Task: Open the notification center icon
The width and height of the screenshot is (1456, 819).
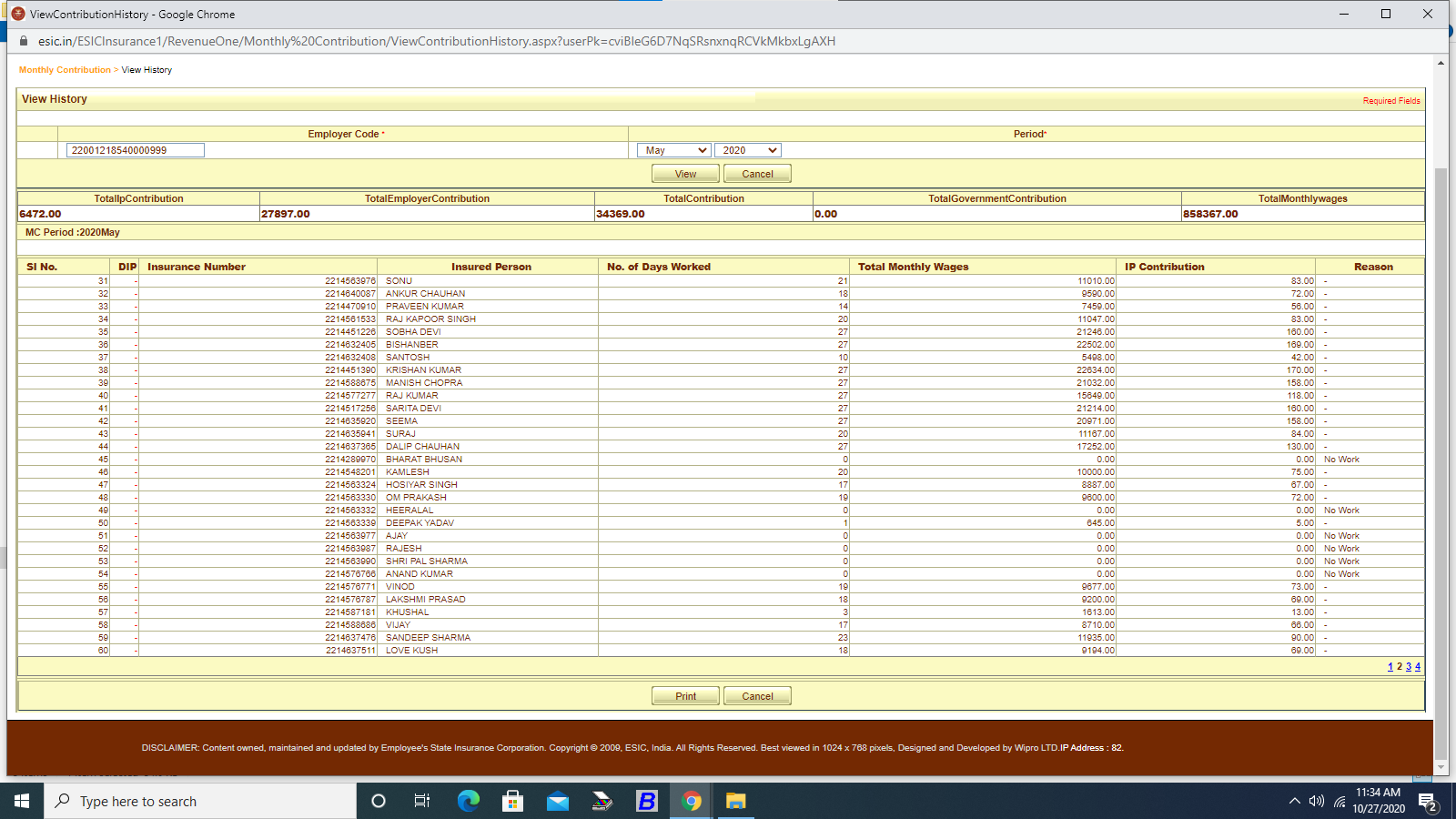Action: pyautogui.click(x=1427, y=801)
